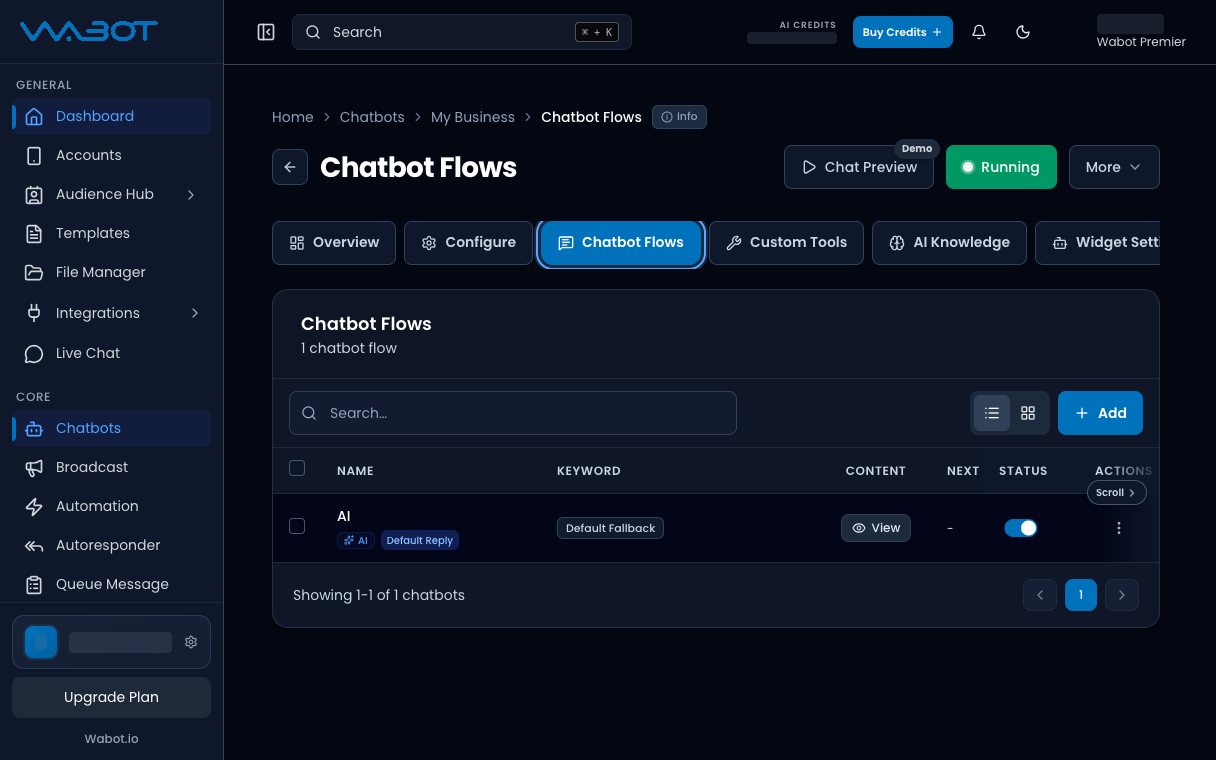Open Wabot Premier account menu
Screen dimensions: 1216x760
(x=1141, y=32)
